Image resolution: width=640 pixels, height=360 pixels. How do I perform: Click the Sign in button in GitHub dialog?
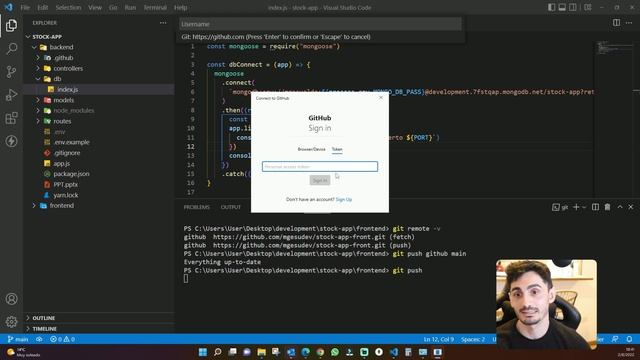click(x=320, y=180)
